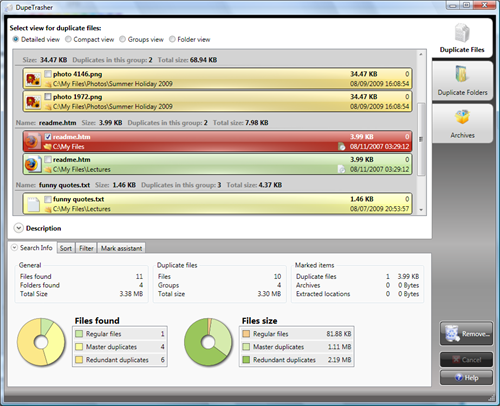Click the blank text file icon of funny quotes.txt
This screenshot has height=406, width=500.
pos(34,204)
